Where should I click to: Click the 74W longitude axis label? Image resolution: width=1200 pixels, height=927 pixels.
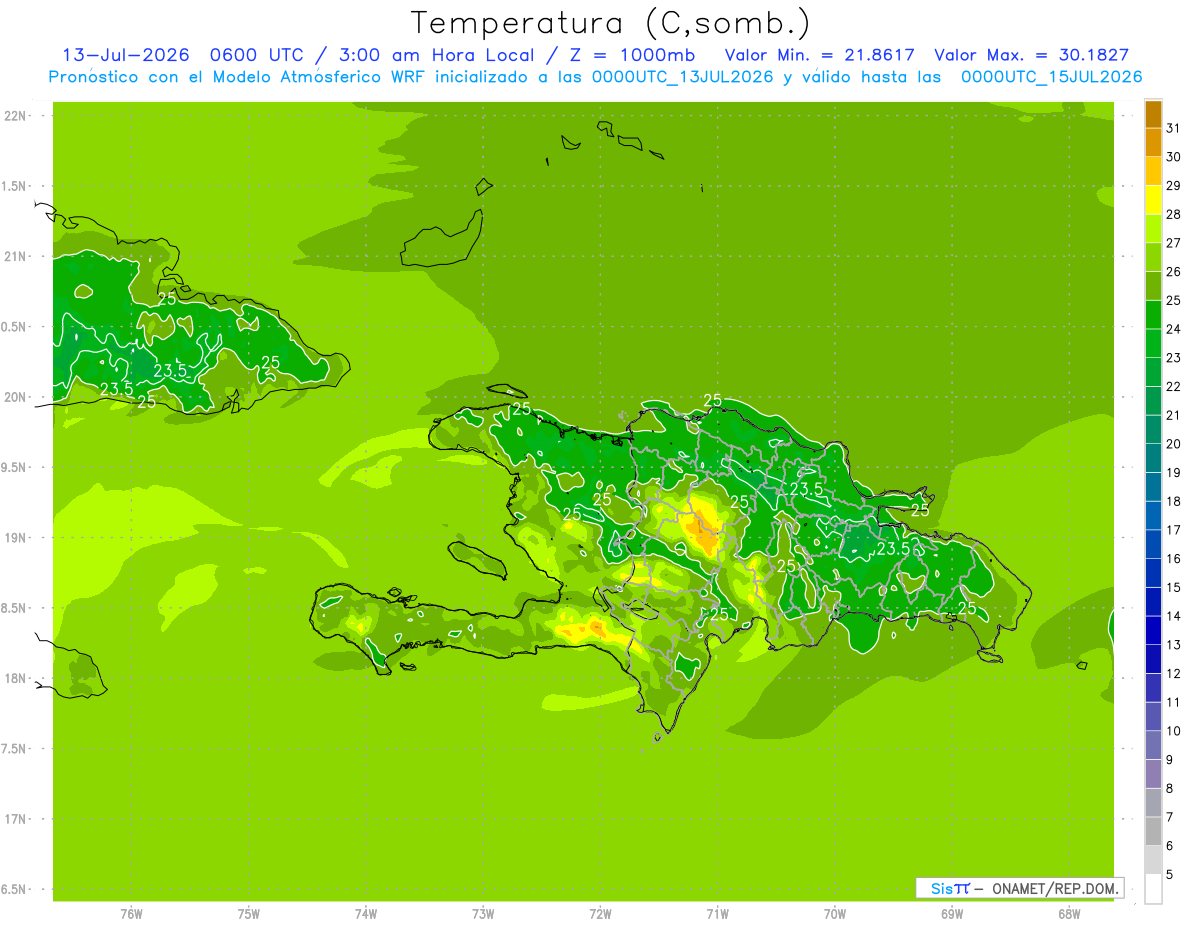[365, 914]
